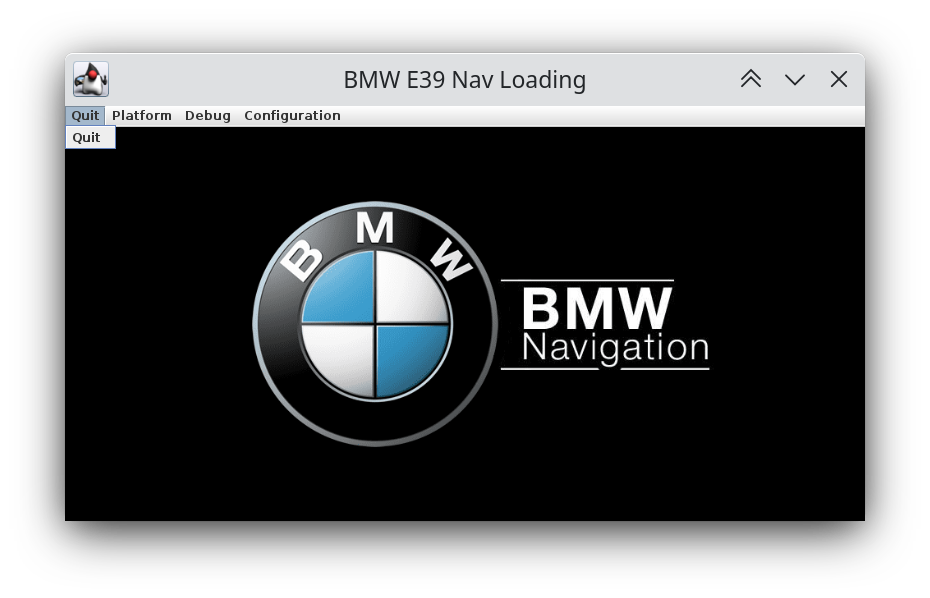The image size is (930, 598).
Task: Open the Configuration menu
Action: (x=292, y=116)
